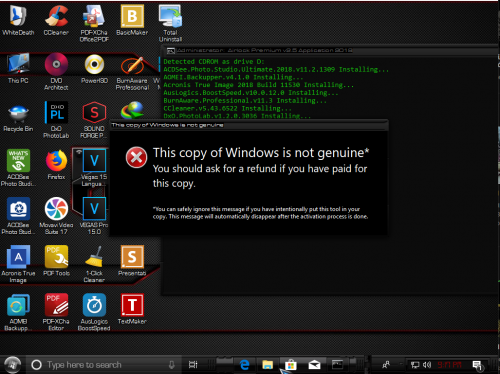Viewport: 500px width, 374px height.
Task: Click the Administrator console title bar
Action: tap(330, 50)
